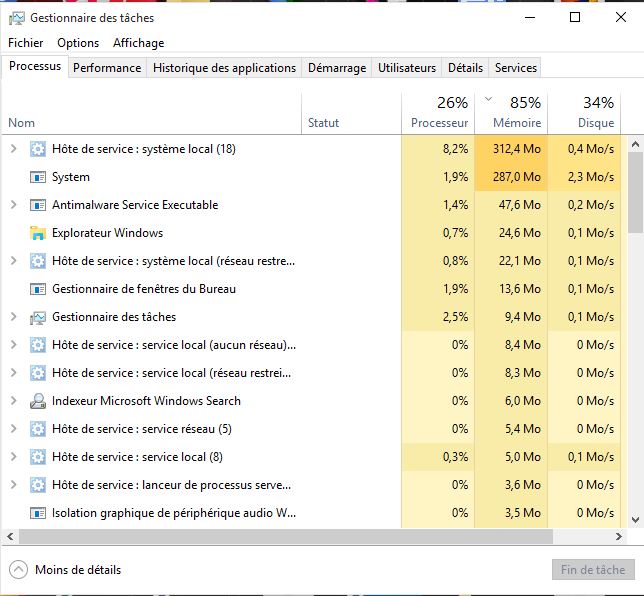Switch to Historique des applications tab
Image resolution: width=644 pixels, height=596 pixels.
click(224, 68)
